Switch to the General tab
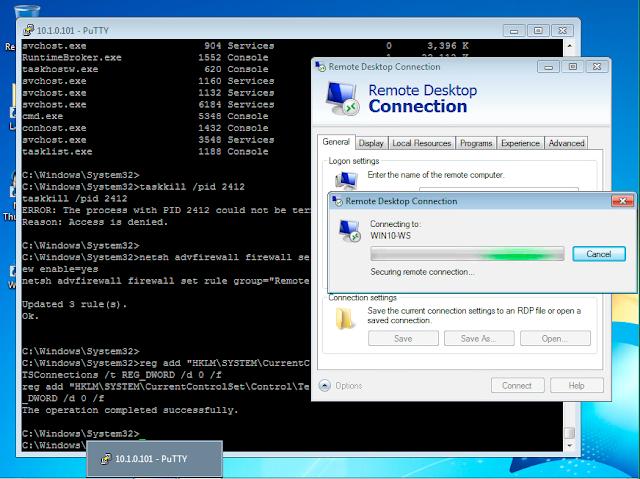The image size is (640, 479). pyautogui.click(x=336, y=142)
